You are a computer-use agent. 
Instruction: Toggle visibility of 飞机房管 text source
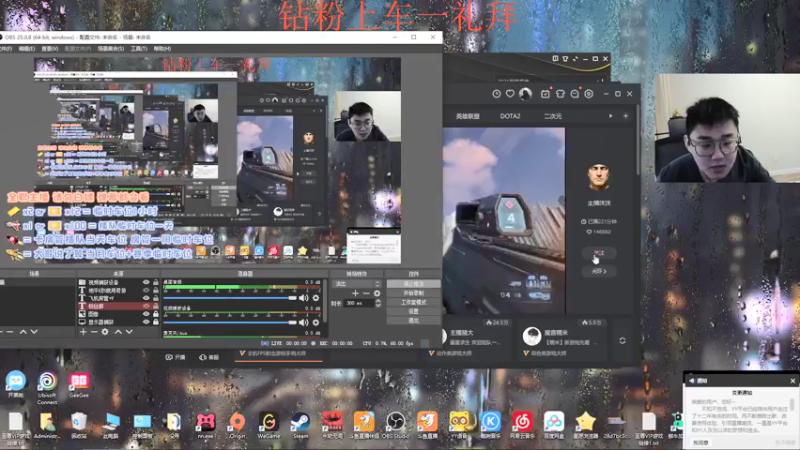[x=146, y=298]
